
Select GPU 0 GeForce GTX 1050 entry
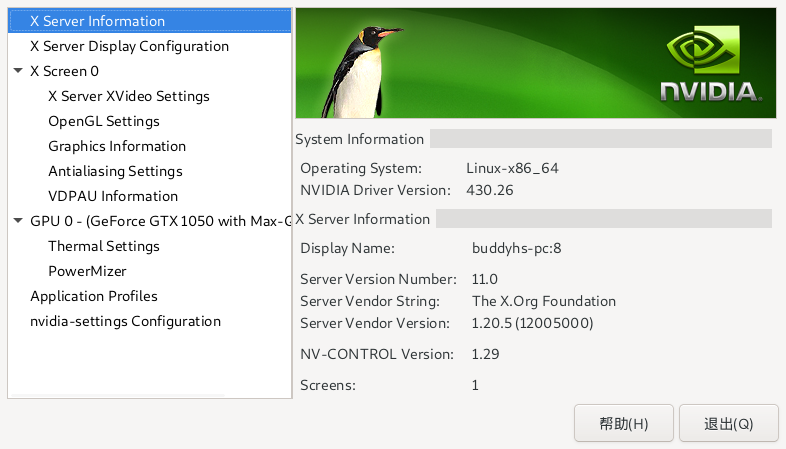(160, 221)
